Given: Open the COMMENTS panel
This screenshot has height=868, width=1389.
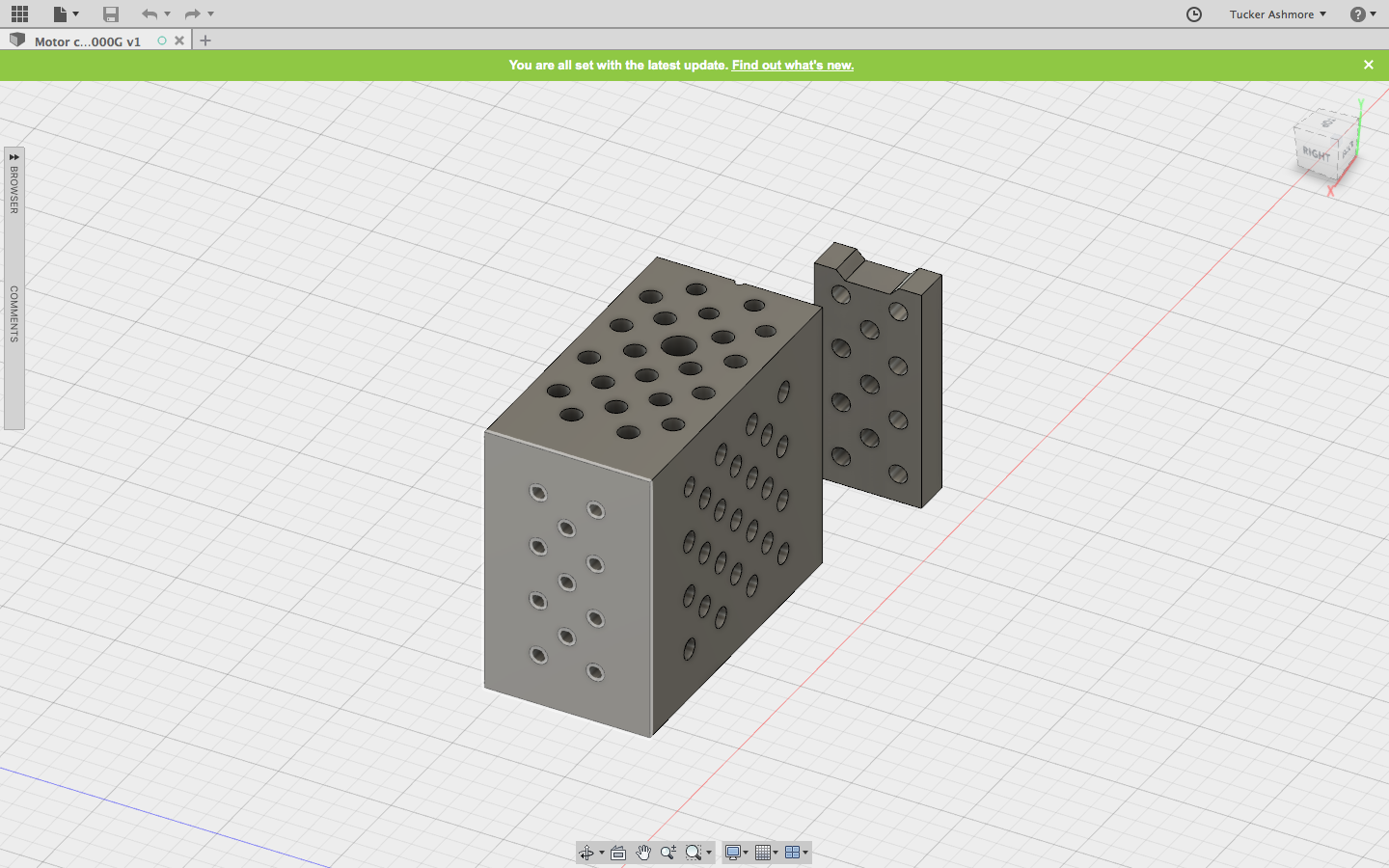Looking at the screenshot, I should pos(14,313).
